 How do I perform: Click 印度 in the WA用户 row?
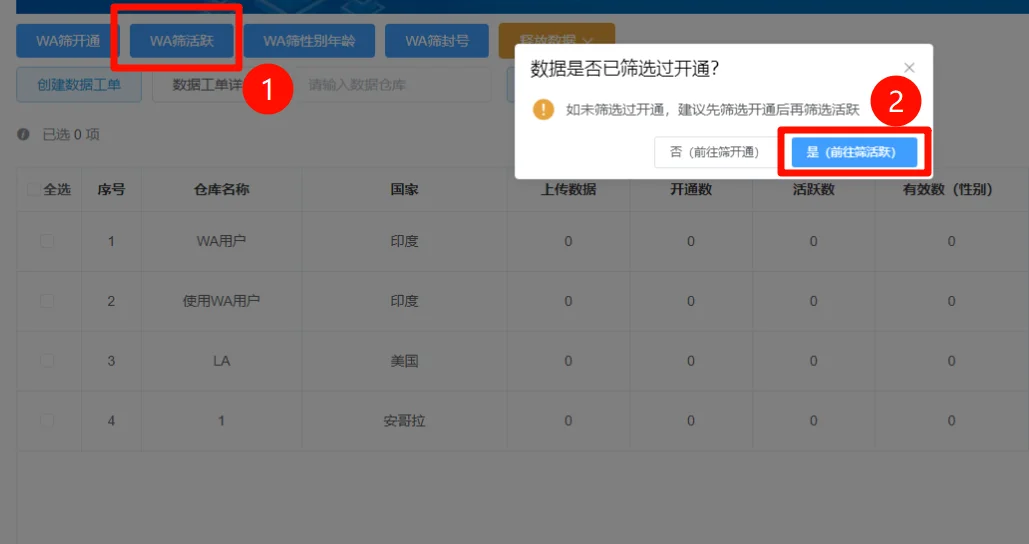click(x=404, y=241)
